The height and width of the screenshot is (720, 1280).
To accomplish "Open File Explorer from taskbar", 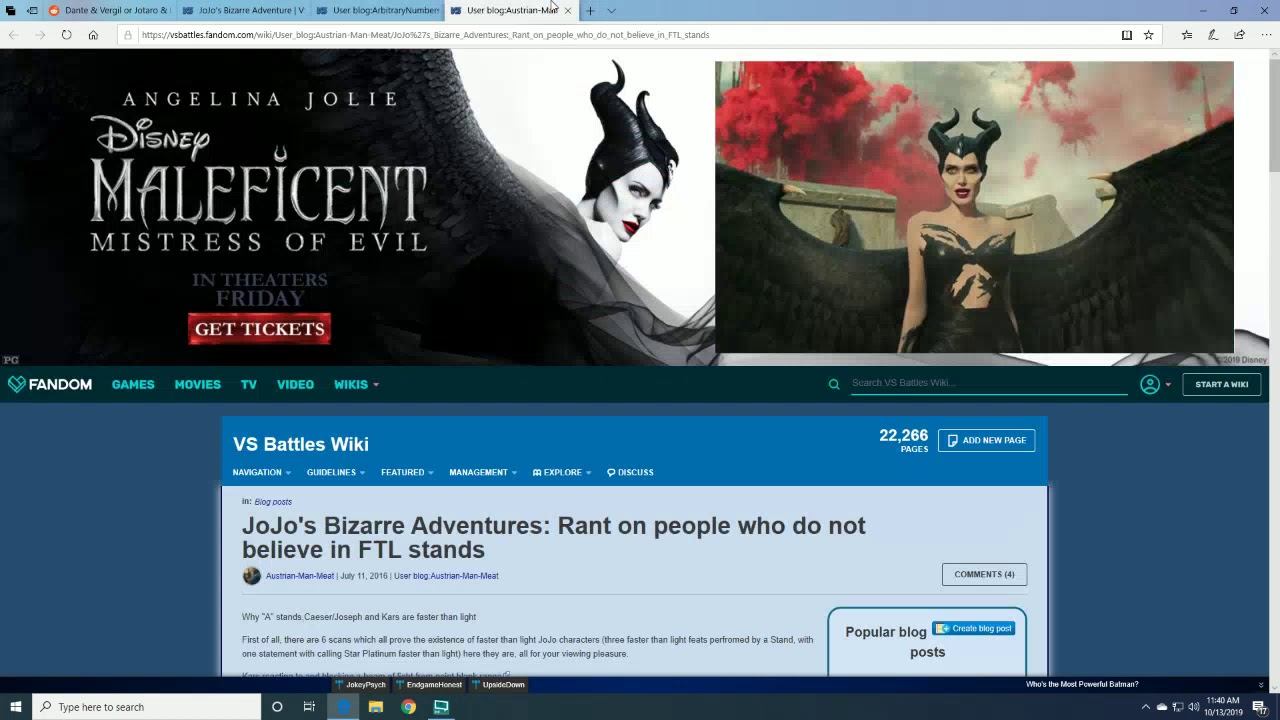I will (376, 707).
